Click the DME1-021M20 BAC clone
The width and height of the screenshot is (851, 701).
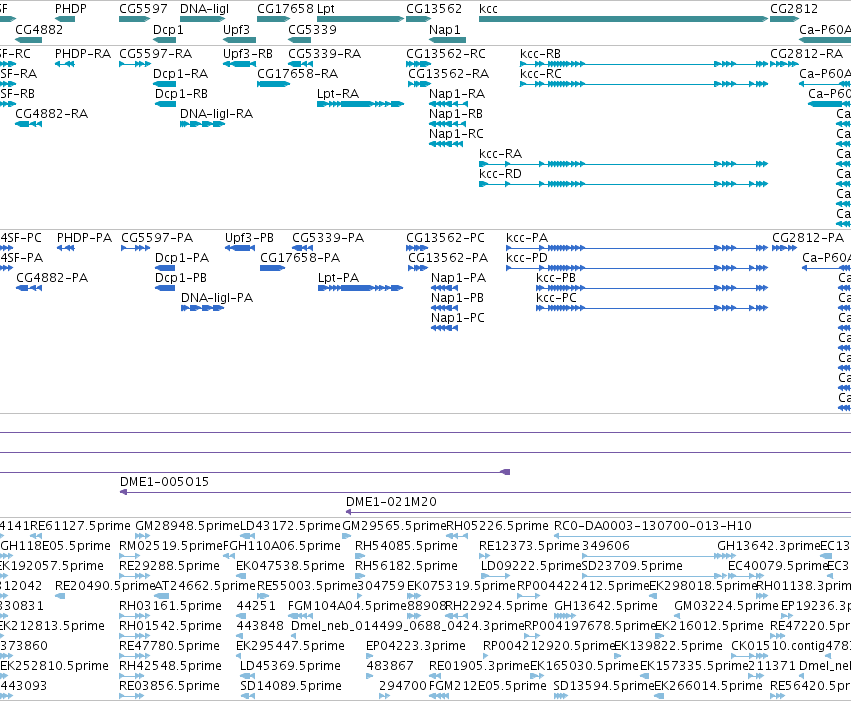[599, 512]
